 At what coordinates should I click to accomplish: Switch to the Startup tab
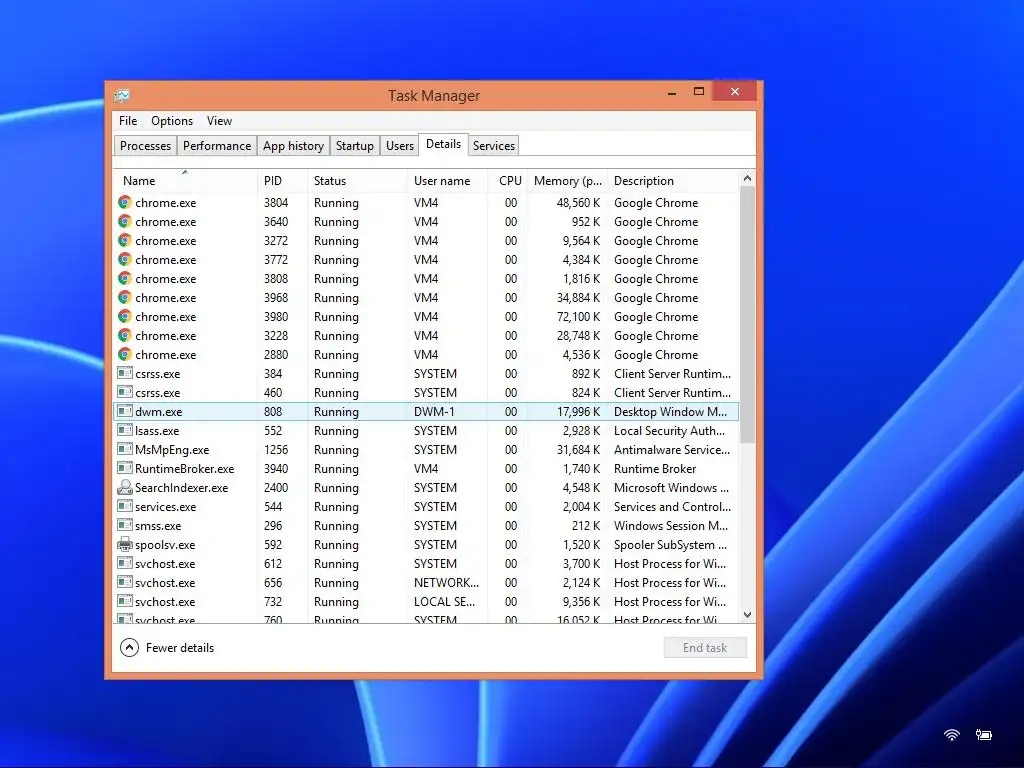pyautogui.click(x=355, y=146)
